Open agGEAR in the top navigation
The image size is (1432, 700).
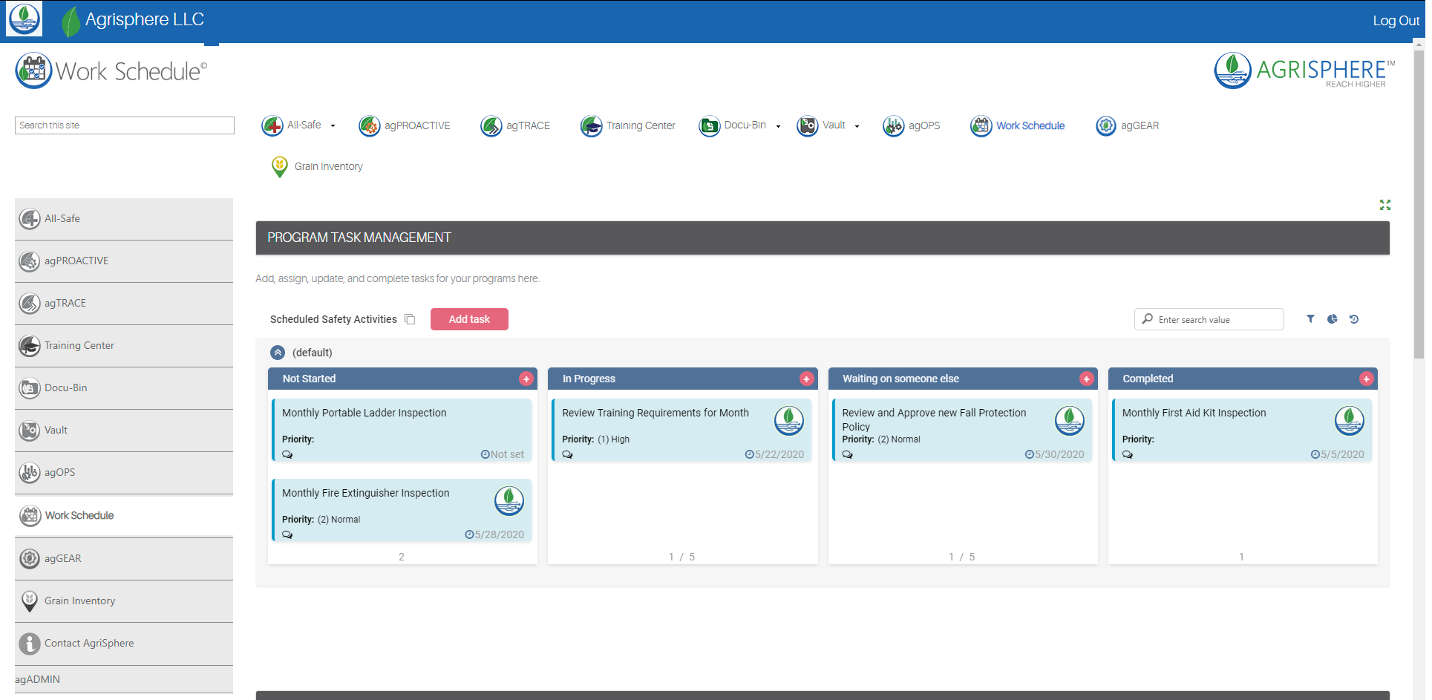(x=1127, y=126)
